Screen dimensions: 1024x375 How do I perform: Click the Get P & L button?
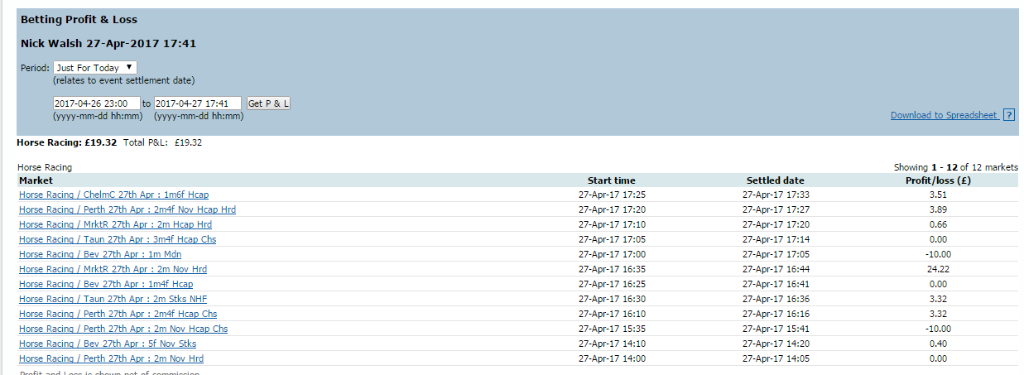coord(269,103)
